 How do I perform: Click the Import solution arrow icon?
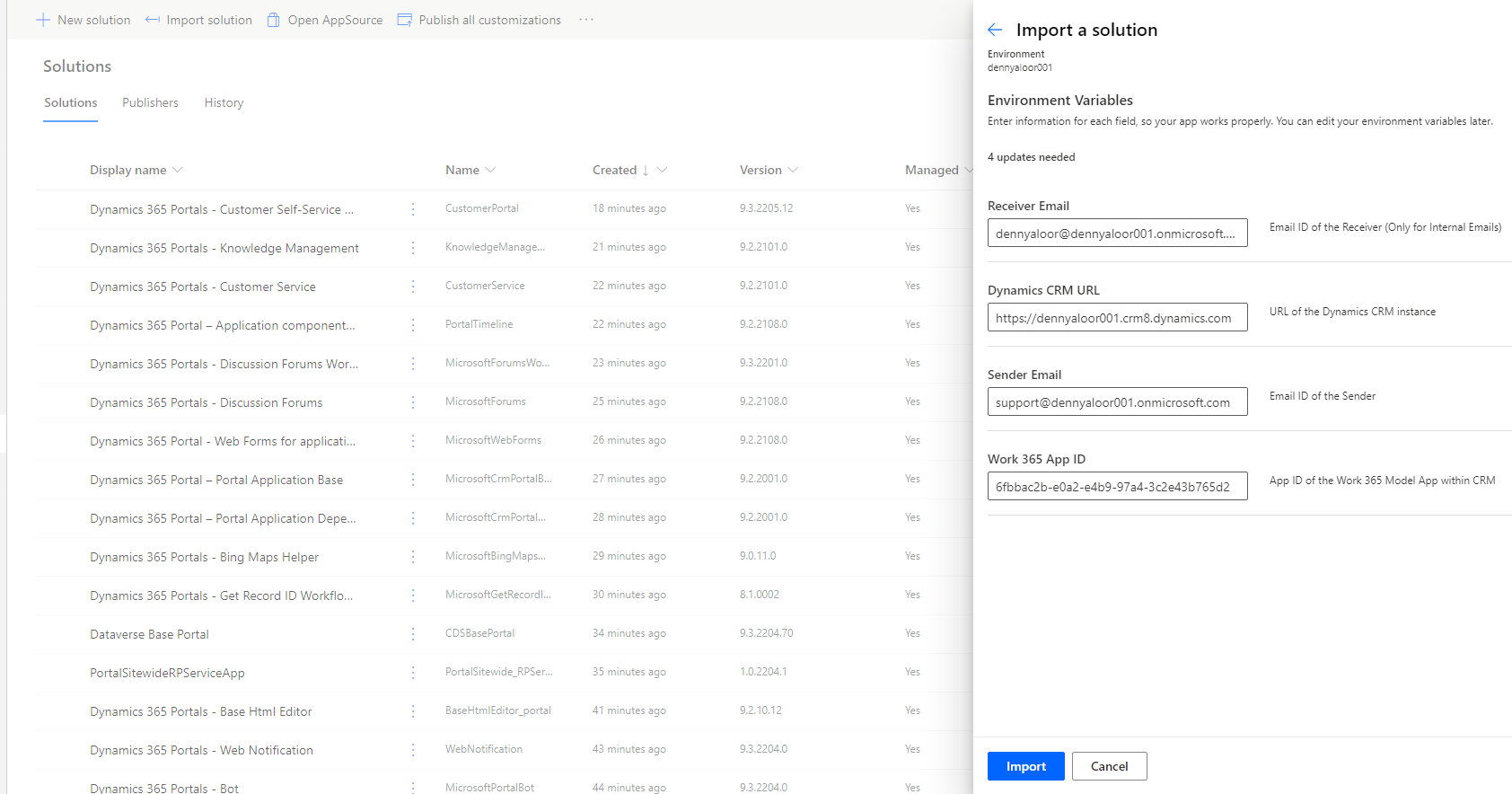153,20
